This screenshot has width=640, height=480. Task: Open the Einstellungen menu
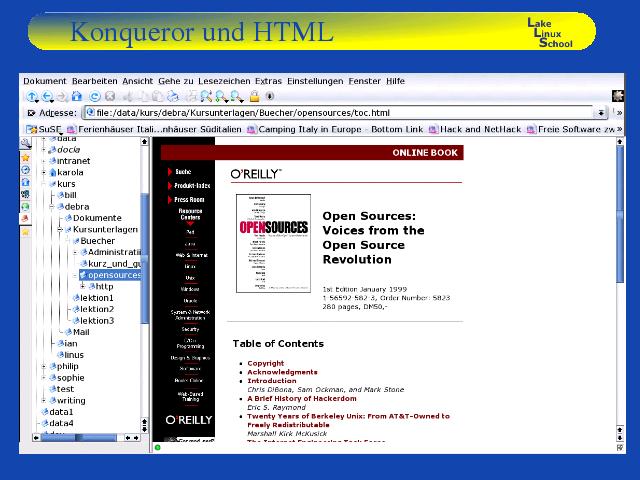(x=315, y=81)
